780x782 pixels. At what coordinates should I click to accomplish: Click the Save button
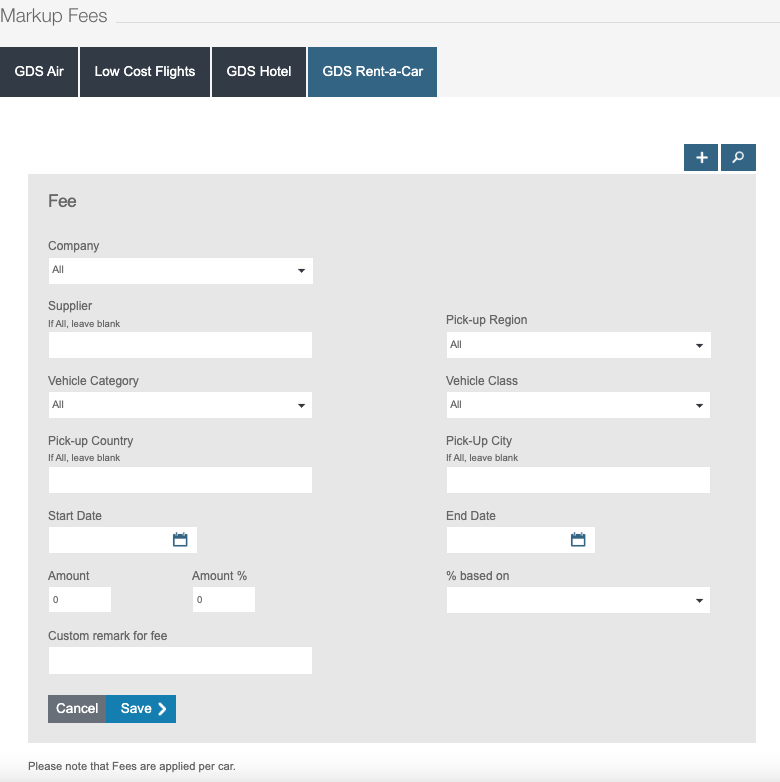click(141, 709)
